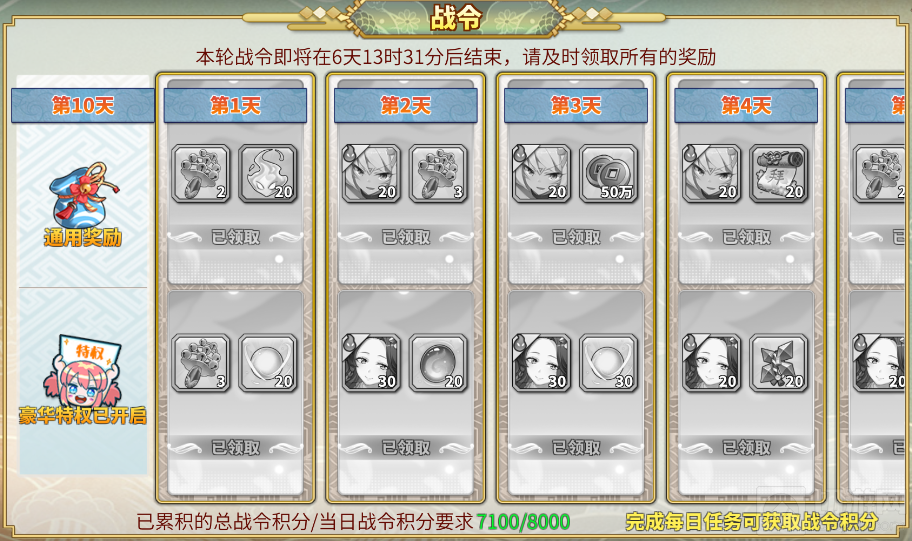This screenshot has width=912, height=541.
Task: Click 已领取 button under Day 2 general reward
Action: (x=406, y=237)
